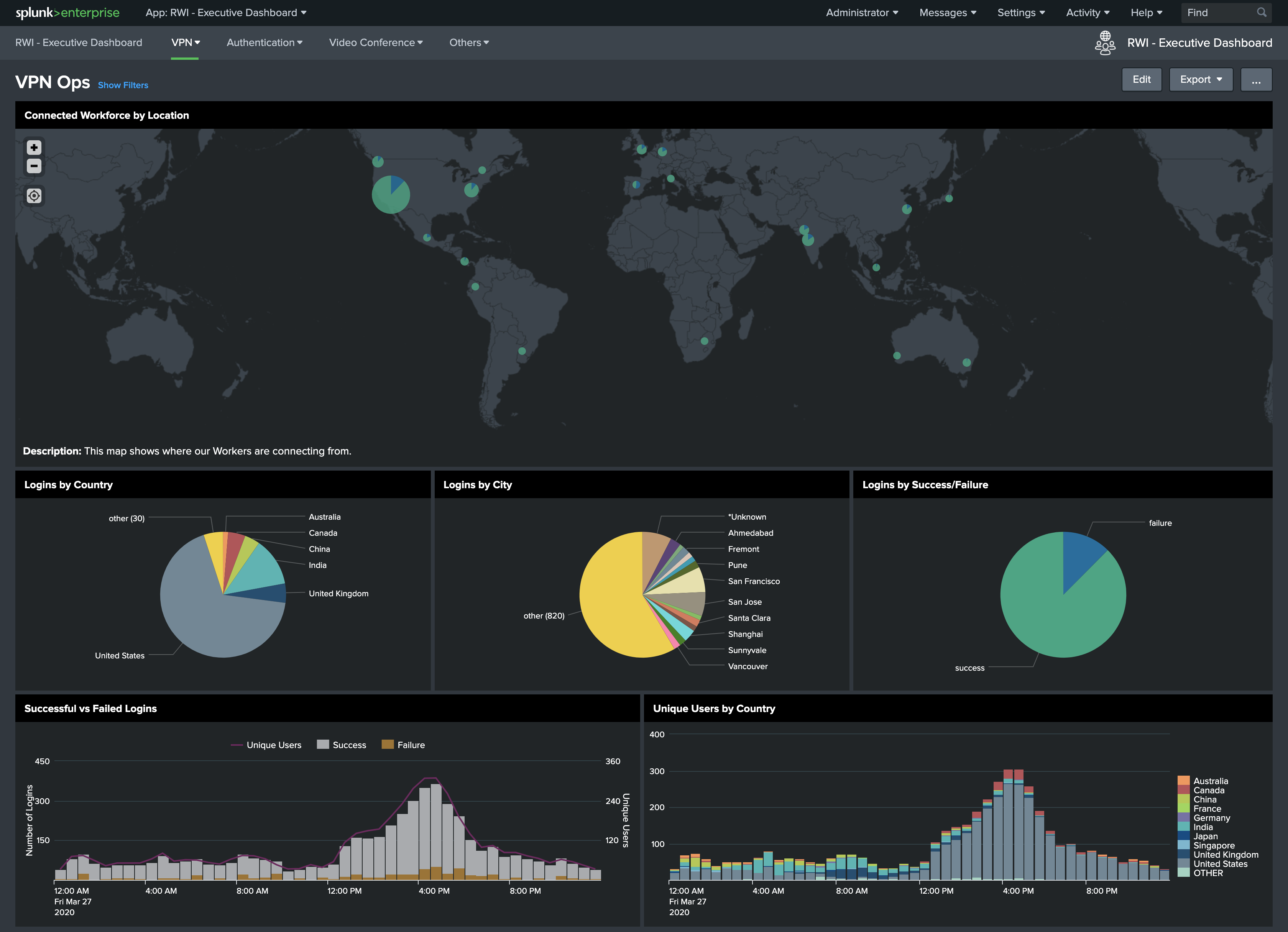1288x932 pixels.
Task: Click the failure slice of Success/Failure pie
Action: click(1079, 559)
